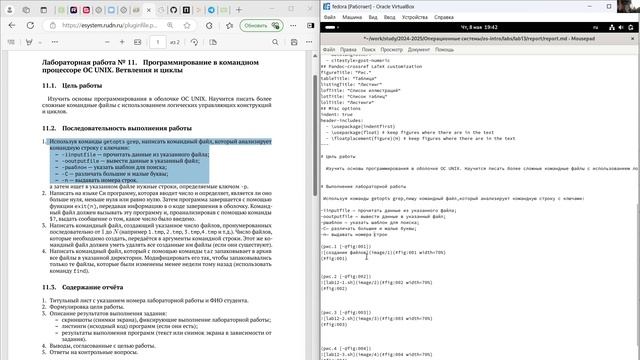This screenshot has height=360, width=640.
Task: Open Mousepad Помощь menu
Action: coord(444,49)
